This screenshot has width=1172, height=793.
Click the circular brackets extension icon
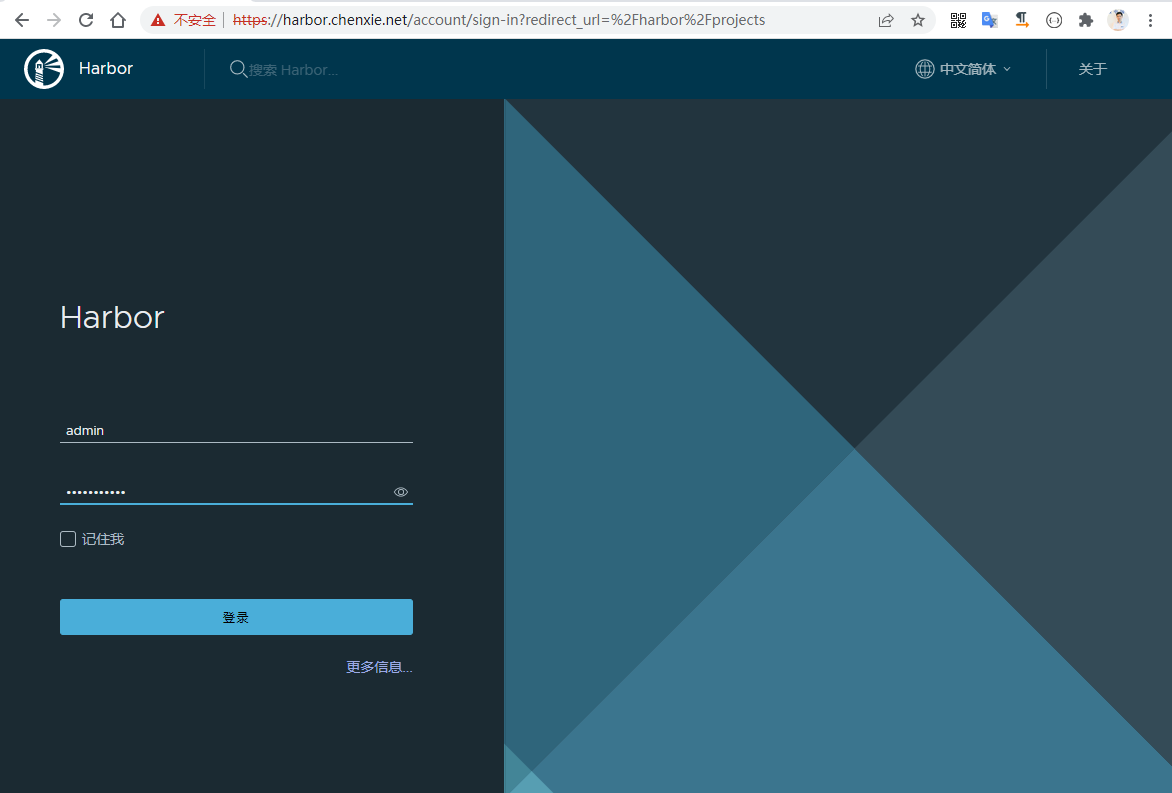tap(1054, 20)
